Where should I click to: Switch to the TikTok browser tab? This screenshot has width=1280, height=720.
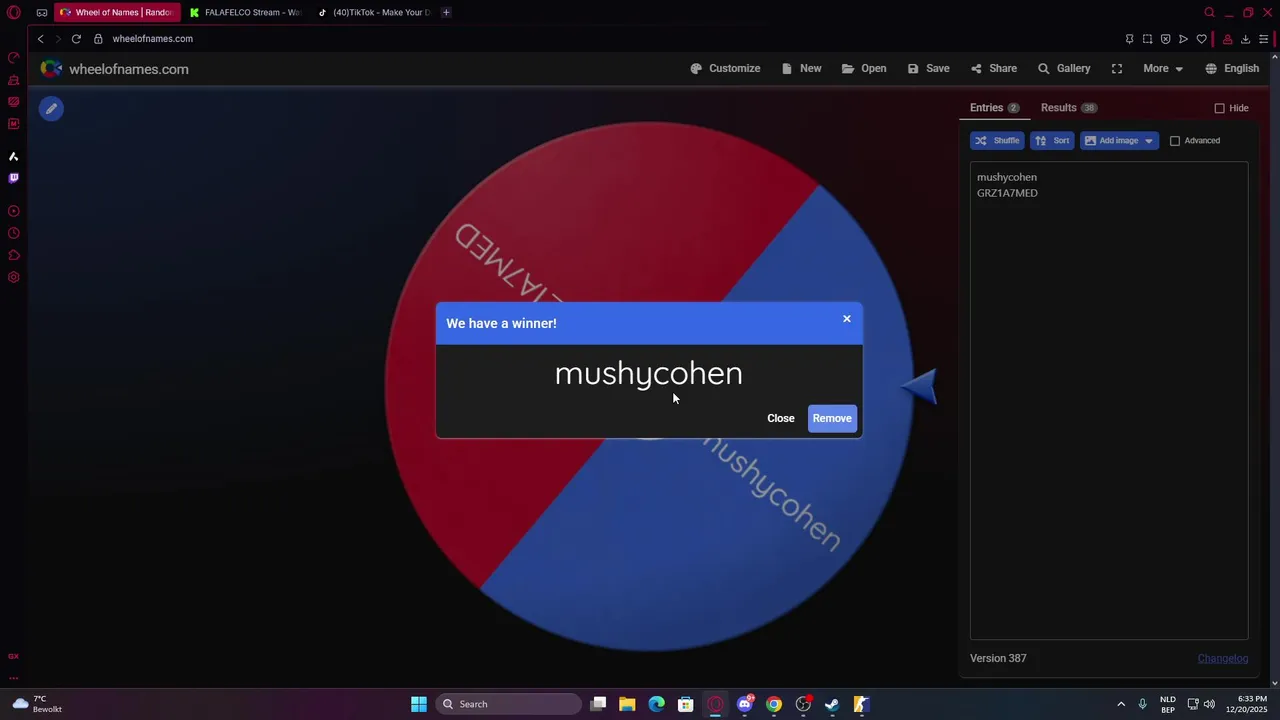(375, 13)
